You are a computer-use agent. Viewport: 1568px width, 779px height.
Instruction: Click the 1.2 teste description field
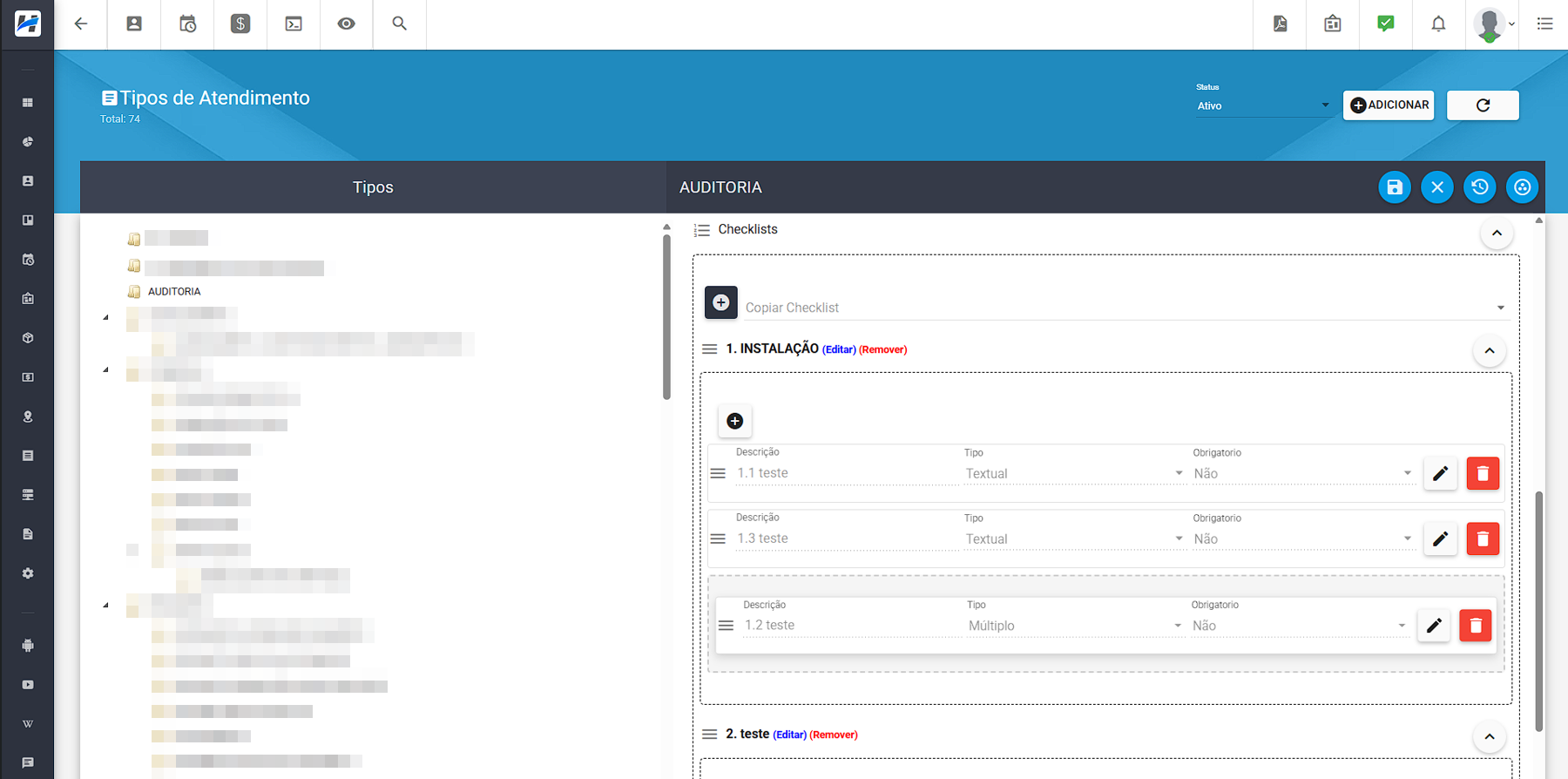coord(852,626)
